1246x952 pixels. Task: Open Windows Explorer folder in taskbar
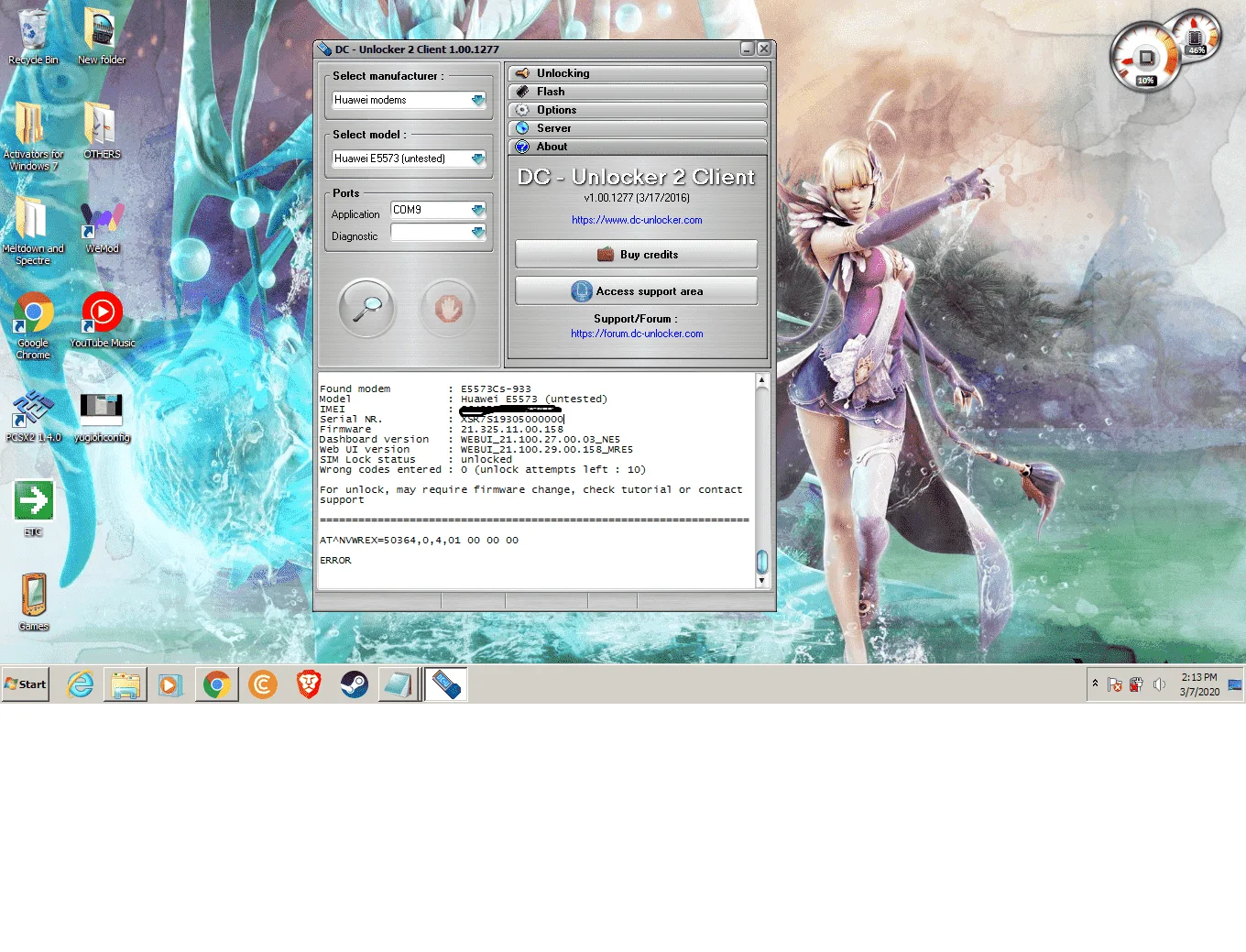pos(126,684)
